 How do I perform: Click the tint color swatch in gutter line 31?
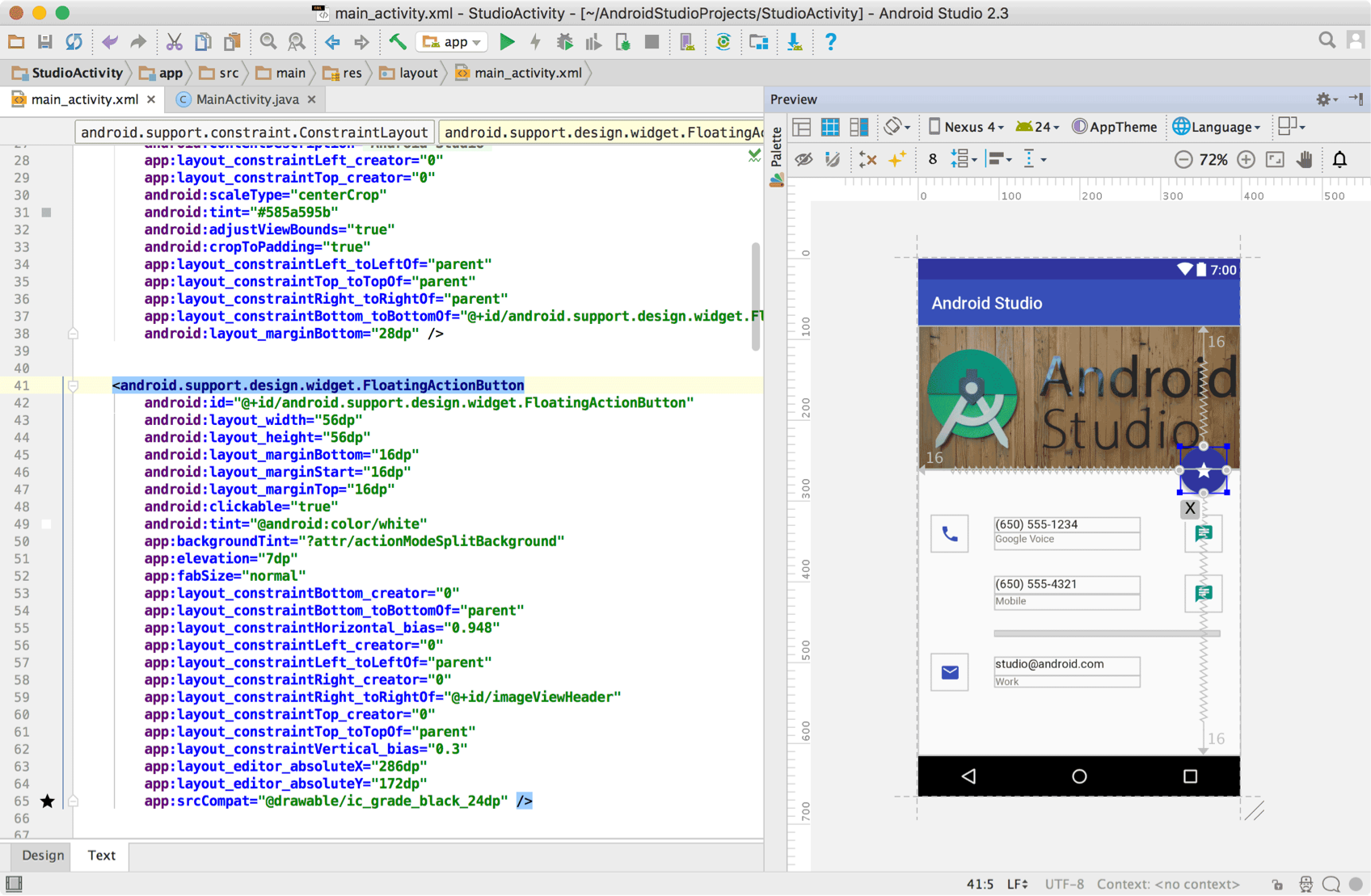pos(47,212)
